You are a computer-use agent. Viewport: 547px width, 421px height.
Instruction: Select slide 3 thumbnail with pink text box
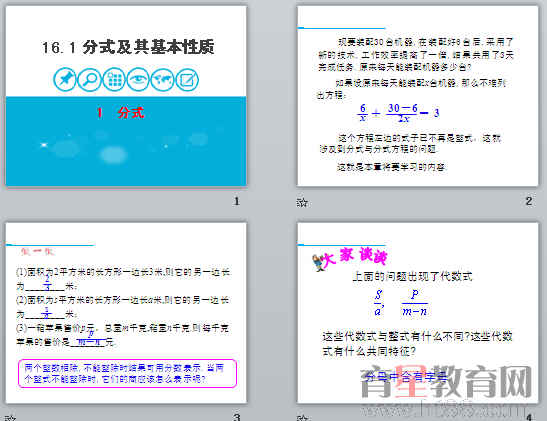(126, 313)
